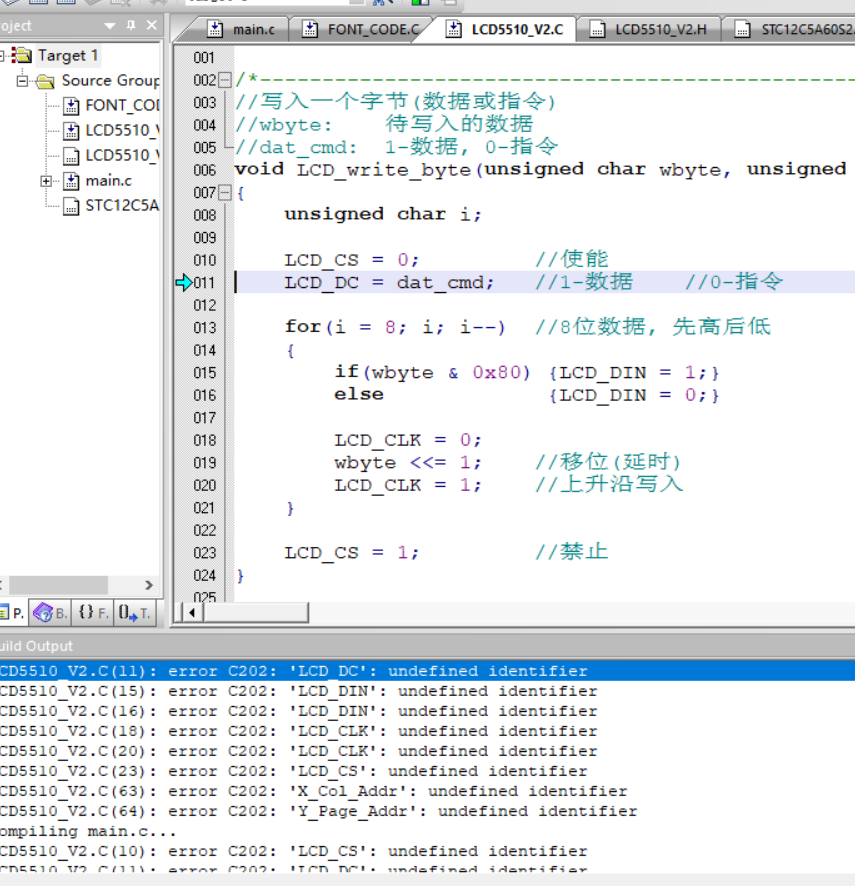The width and height of the screenshot is (855, 886).
Task: Open the LCD5510_V2.H editor tab
Action: point(649,29)
